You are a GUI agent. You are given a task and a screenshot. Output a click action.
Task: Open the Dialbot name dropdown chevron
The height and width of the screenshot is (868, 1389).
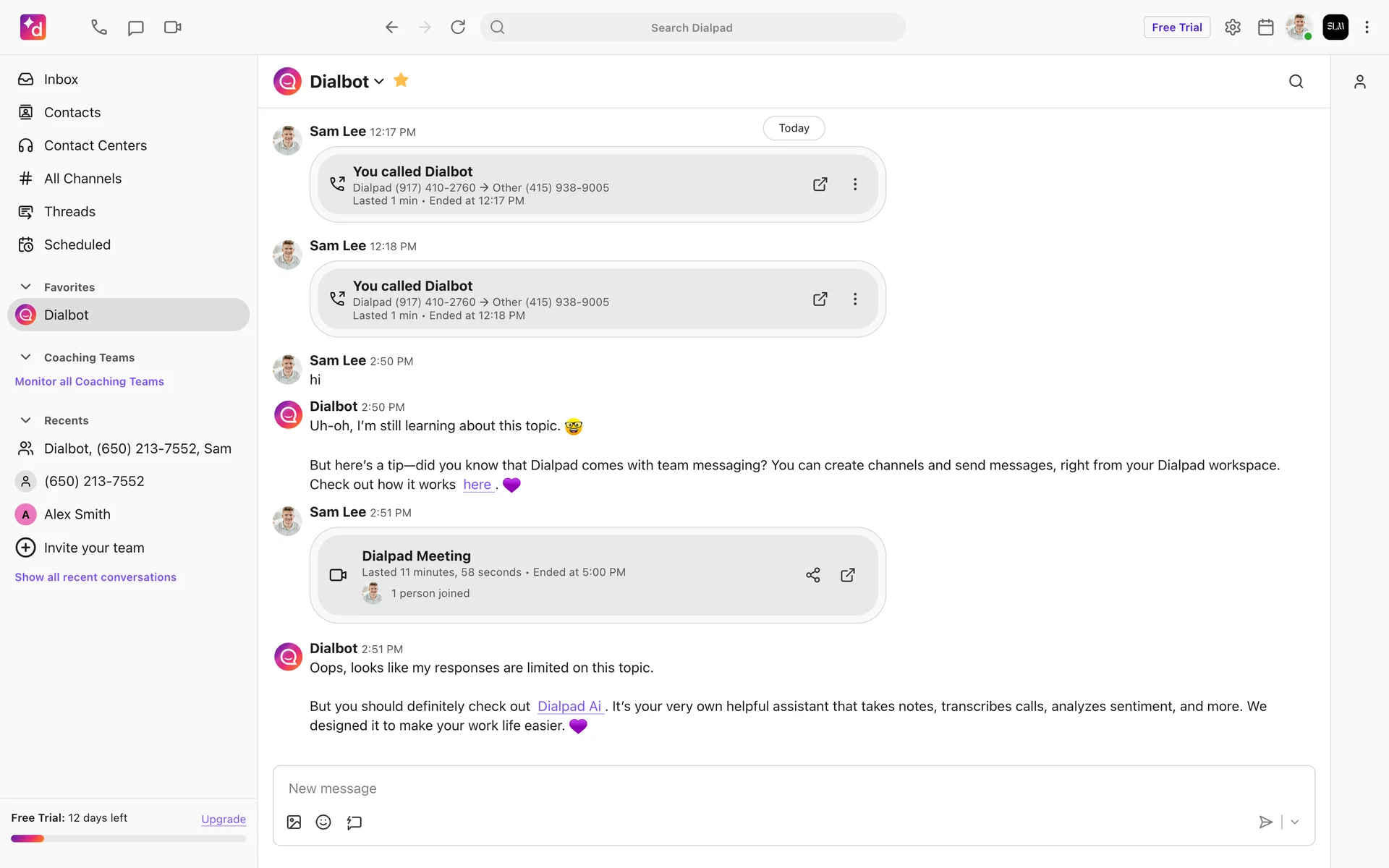coord(379,82)
